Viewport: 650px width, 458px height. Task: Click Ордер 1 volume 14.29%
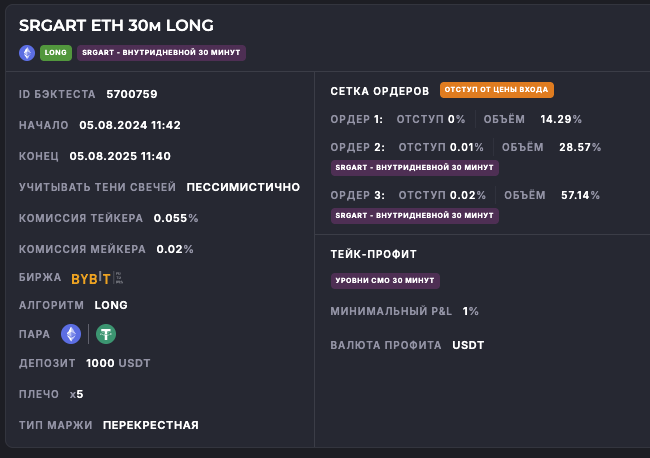[x=561, y=119]
